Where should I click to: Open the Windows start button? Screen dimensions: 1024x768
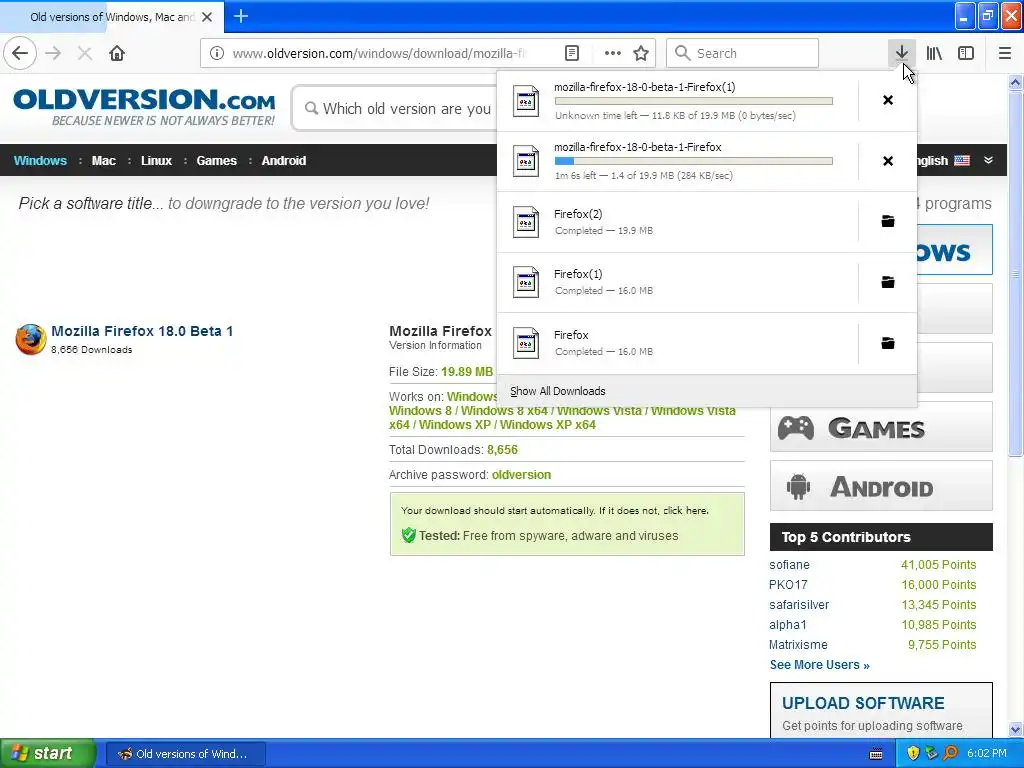pyautogui.click(x=47, y=753)
